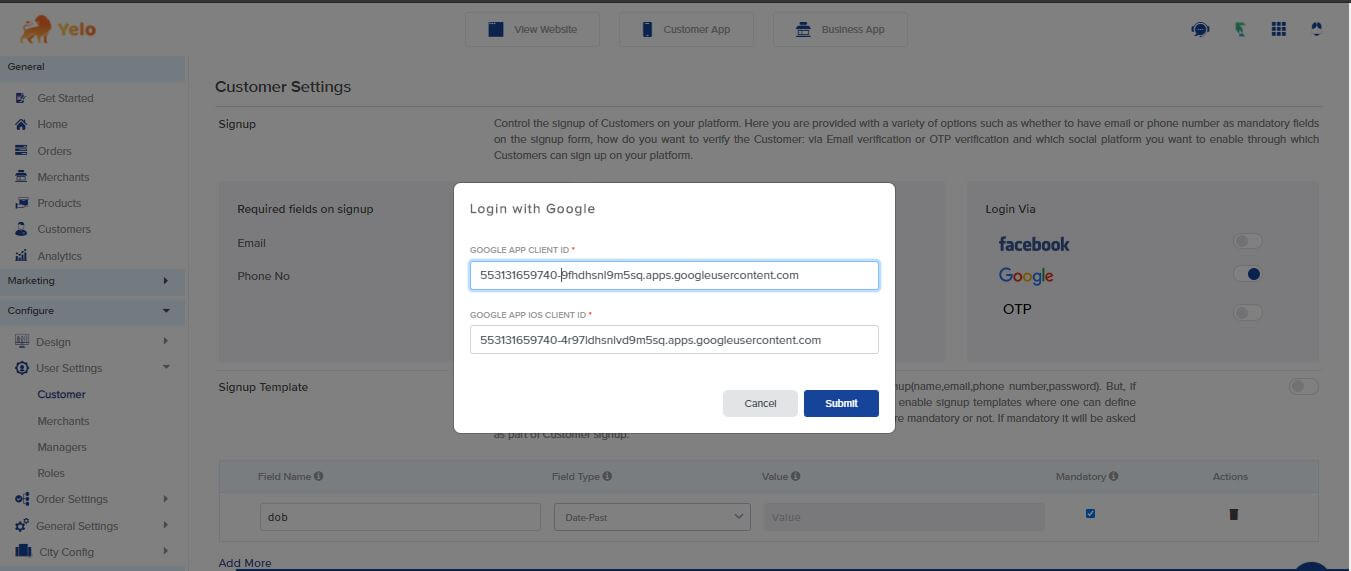Toggle the Signup Template switch
Image resolution: width=1351 pixels, height=571 pixels.
point(1303,387)
